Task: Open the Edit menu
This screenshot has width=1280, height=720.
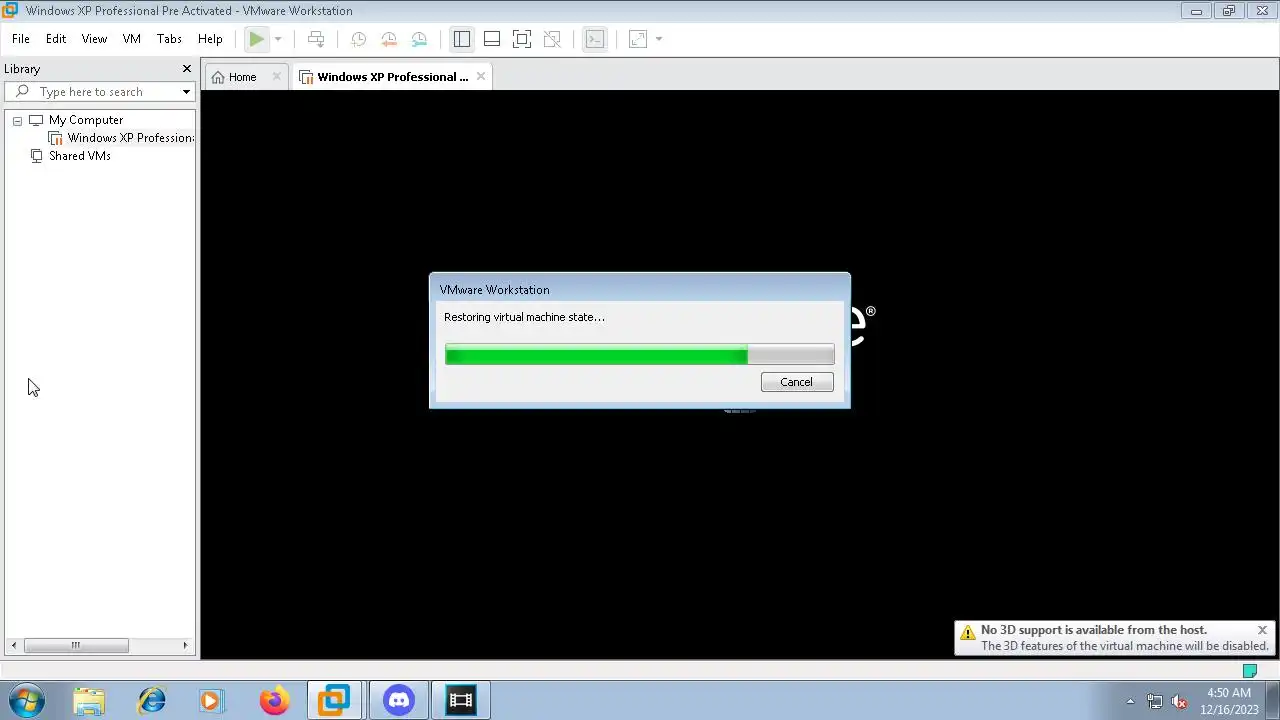Action: 56,39
